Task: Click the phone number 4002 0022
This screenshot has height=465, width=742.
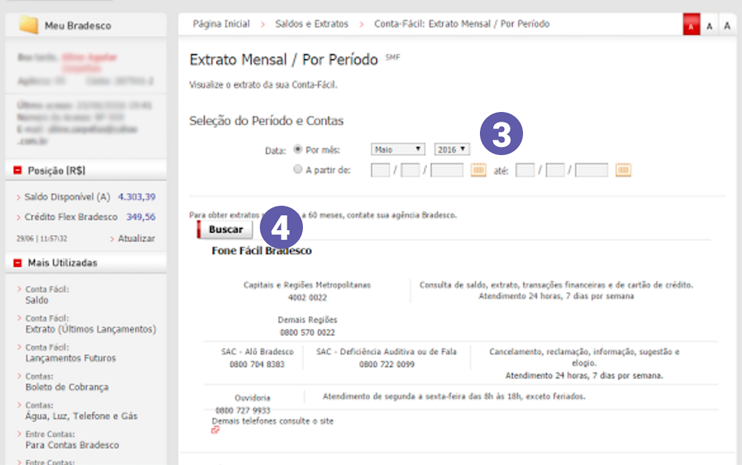Action: pyautogui.click(x=307, y=298)
